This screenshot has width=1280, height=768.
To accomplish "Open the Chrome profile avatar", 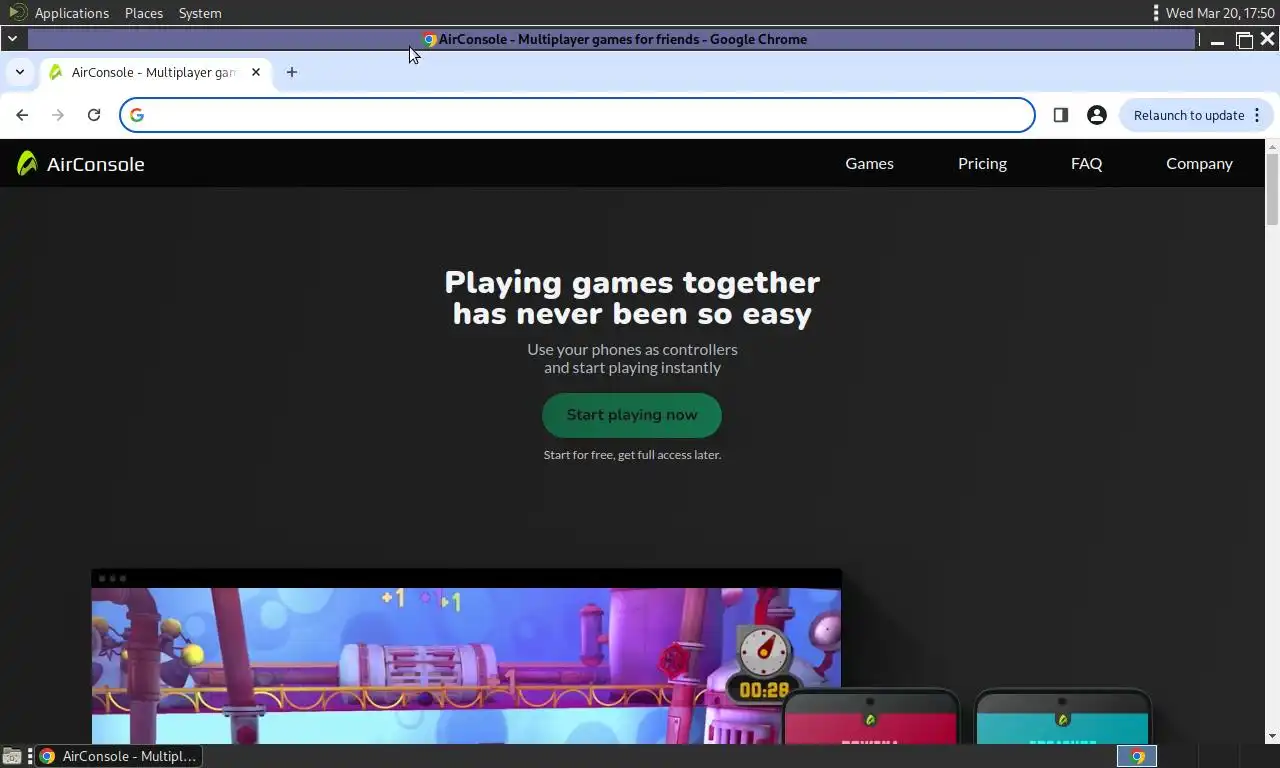I will (1097, 115).
